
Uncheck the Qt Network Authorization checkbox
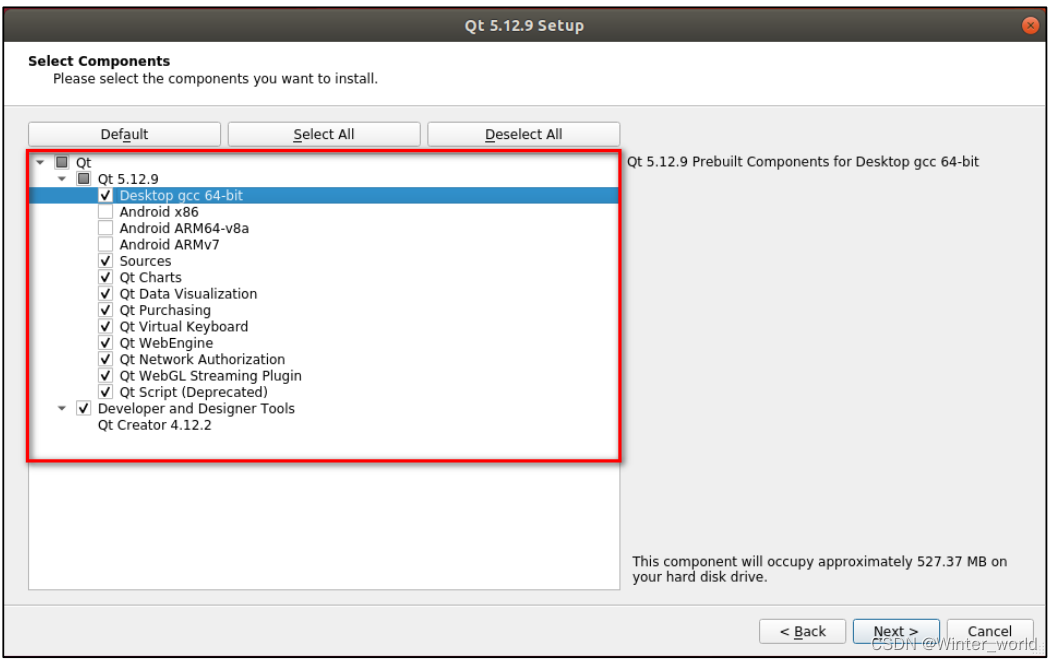[x=105, y=360]
